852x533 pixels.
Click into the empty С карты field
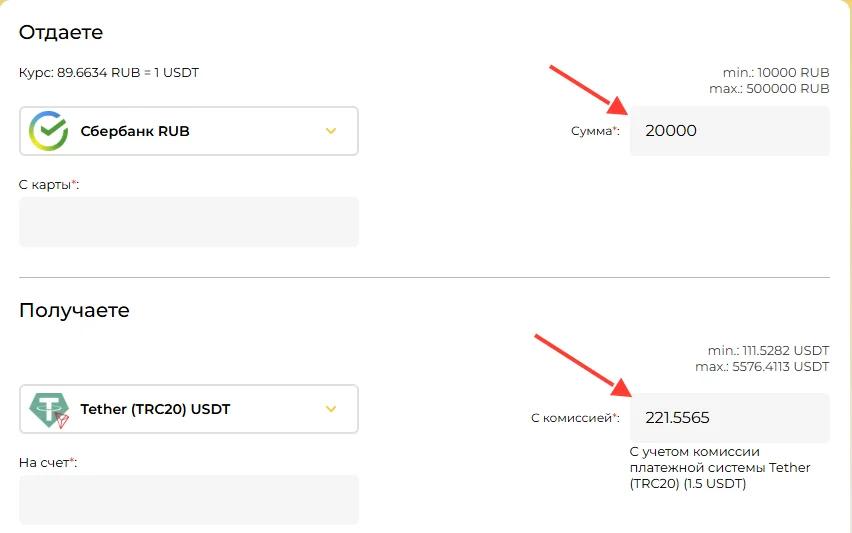click(189, 222)
